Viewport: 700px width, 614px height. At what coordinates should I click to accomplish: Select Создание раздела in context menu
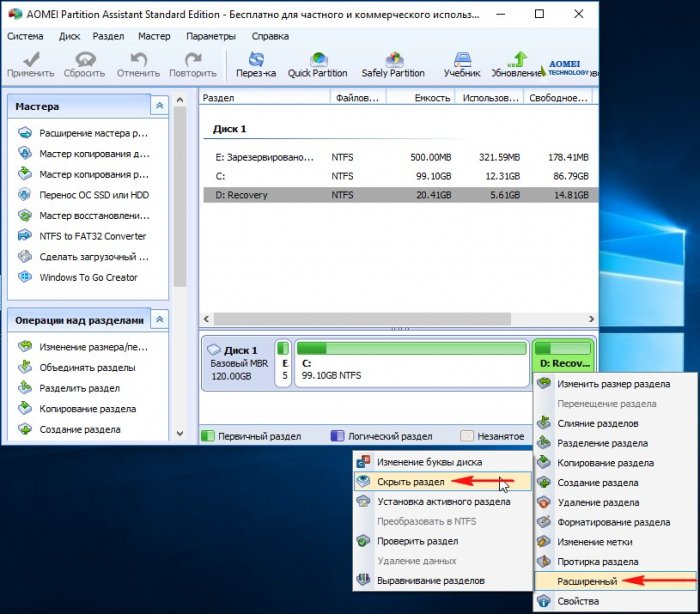615,482
